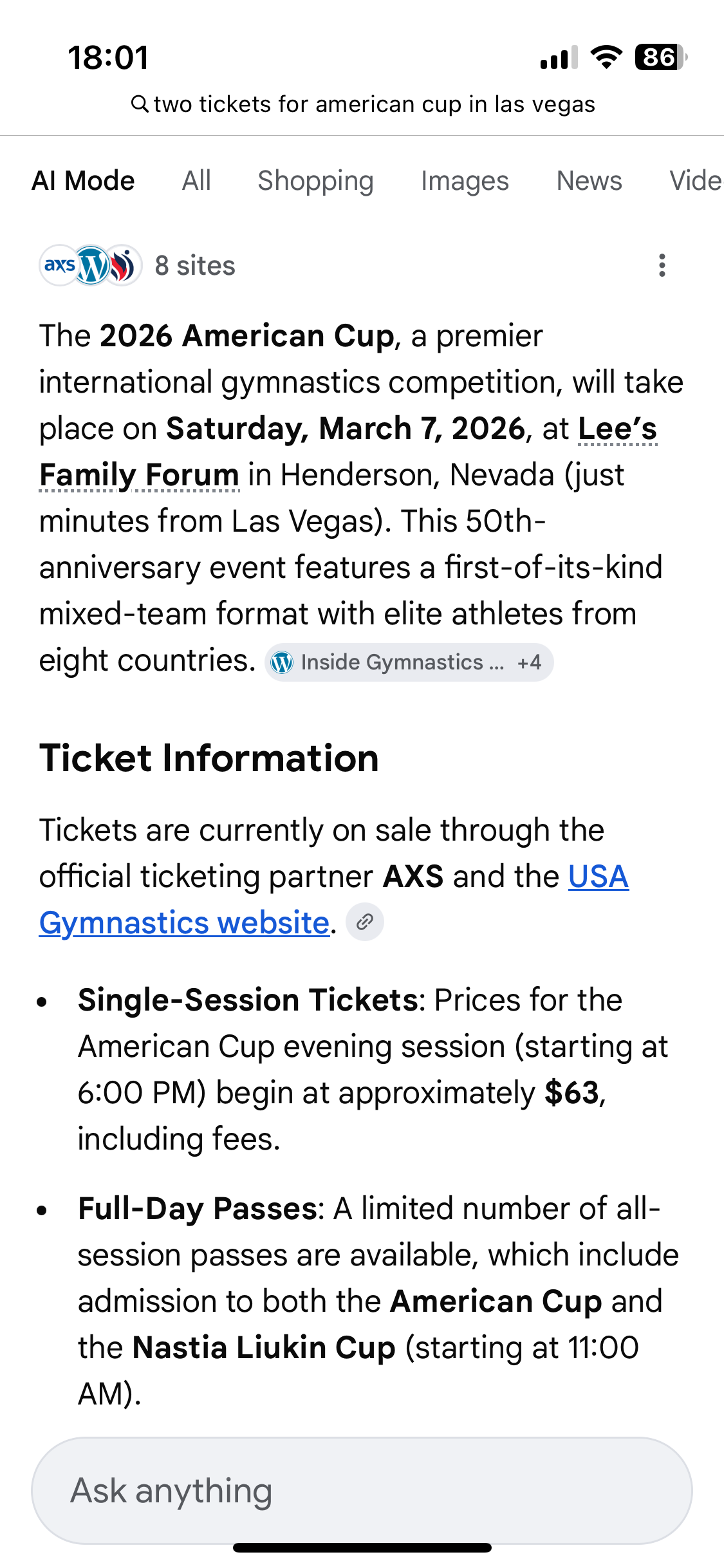Screen dimensions: 724x1568
Task: Tap the Ask anything input field
Action: (362, 1490)
